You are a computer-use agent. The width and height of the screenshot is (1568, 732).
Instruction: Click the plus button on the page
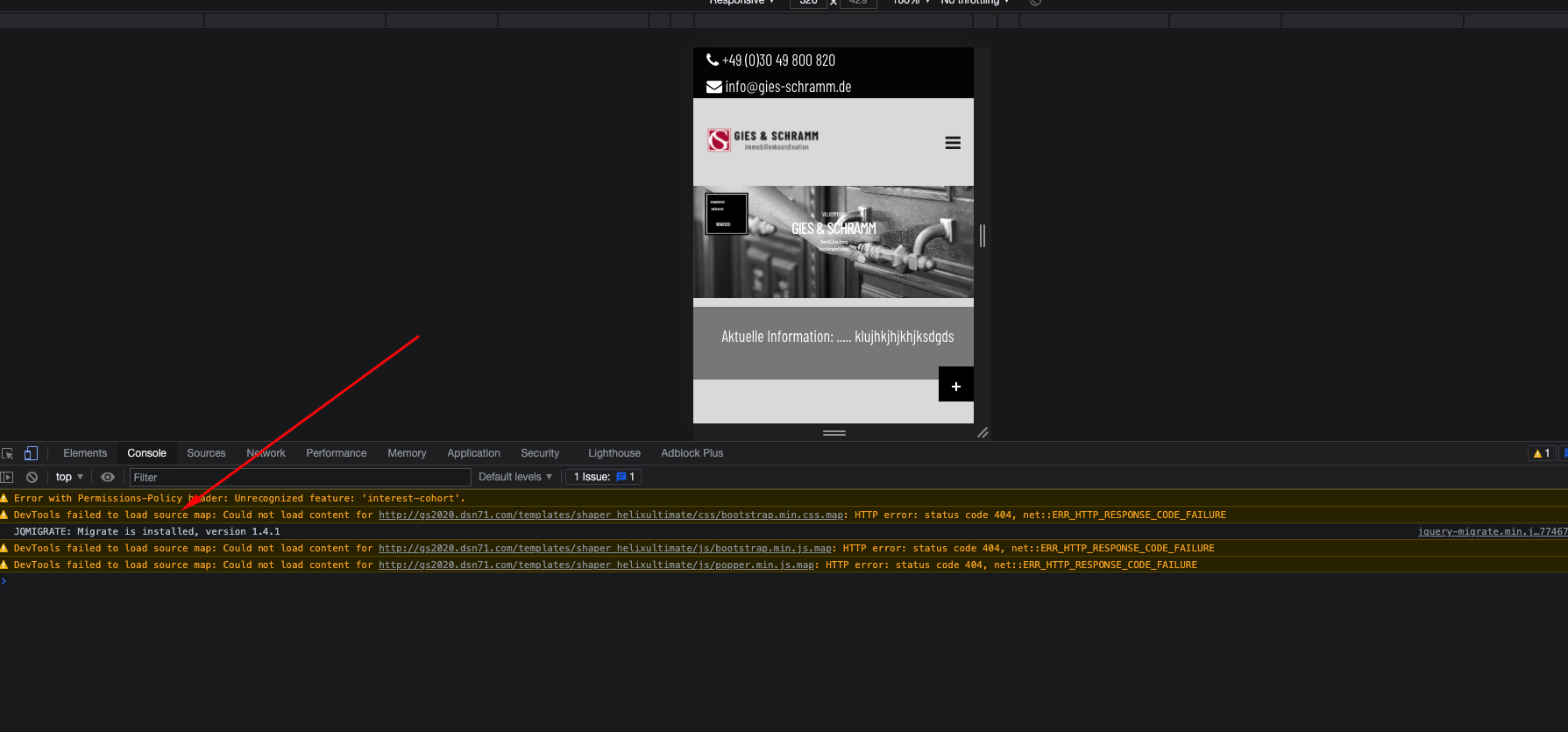tap(956, 385)
